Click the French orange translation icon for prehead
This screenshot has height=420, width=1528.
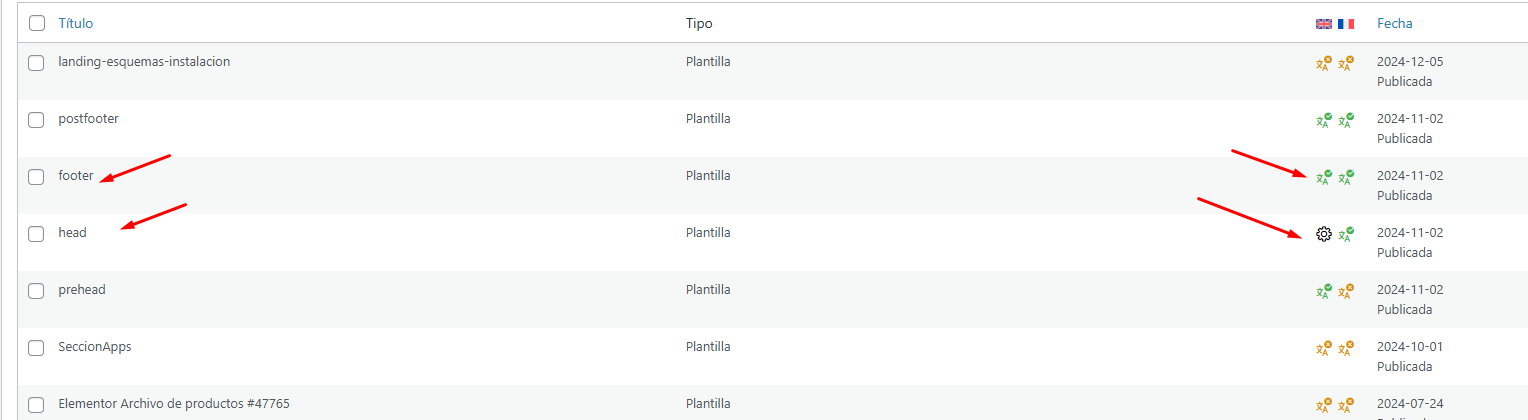pyautogui.click(x=1346, y=291)
